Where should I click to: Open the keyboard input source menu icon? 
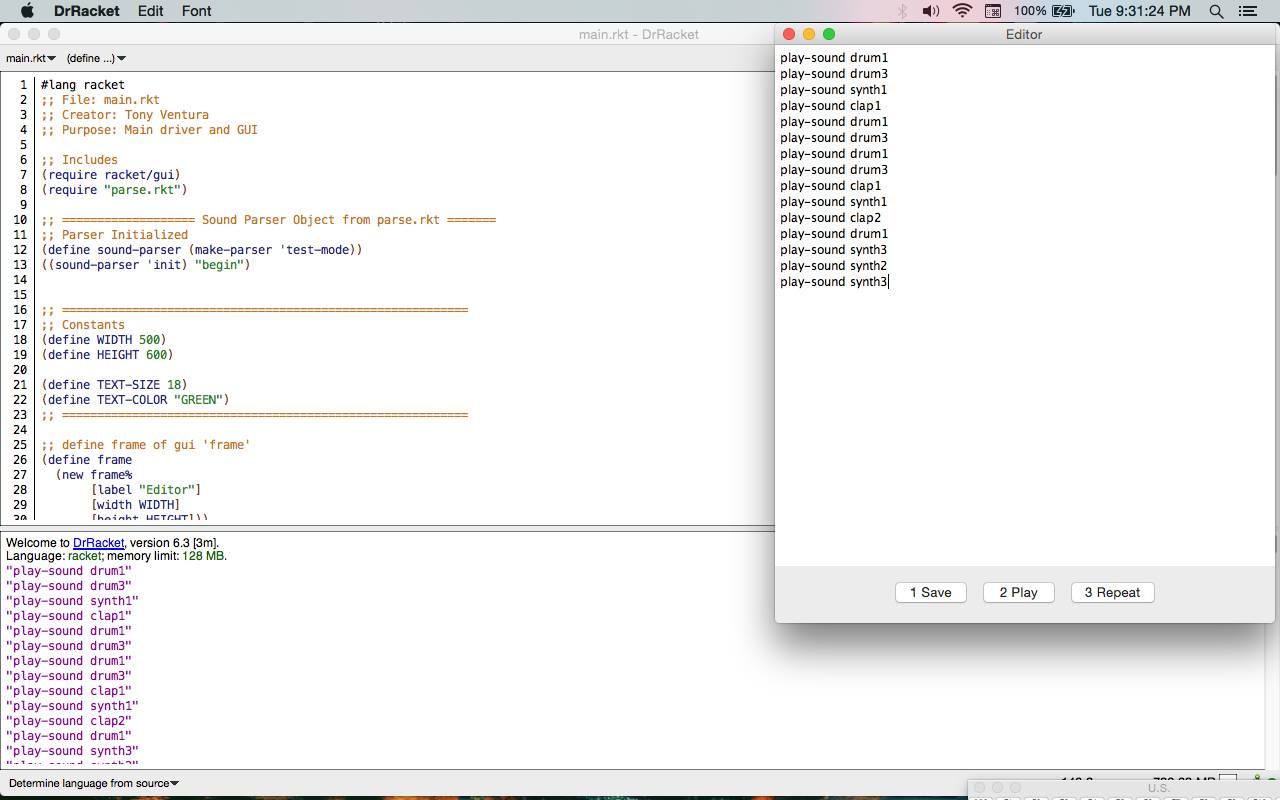click(993, 11)
